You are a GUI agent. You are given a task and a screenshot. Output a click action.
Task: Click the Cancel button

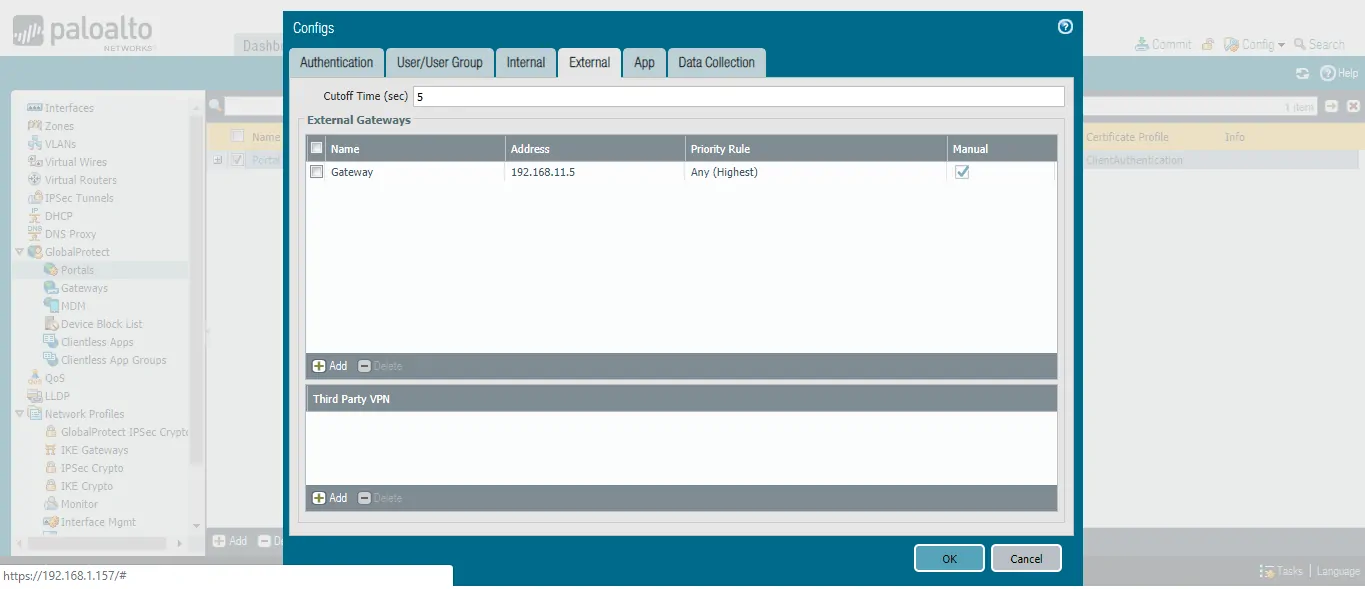tap(1026, 559)
